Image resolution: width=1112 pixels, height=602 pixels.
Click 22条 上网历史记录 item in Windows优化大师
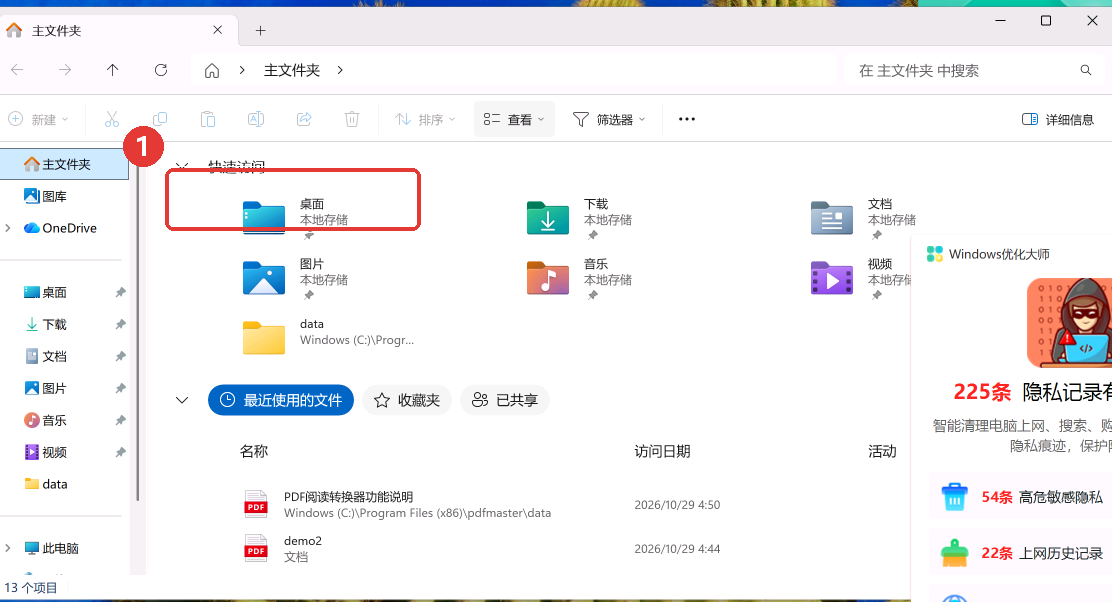point(1021,553)
